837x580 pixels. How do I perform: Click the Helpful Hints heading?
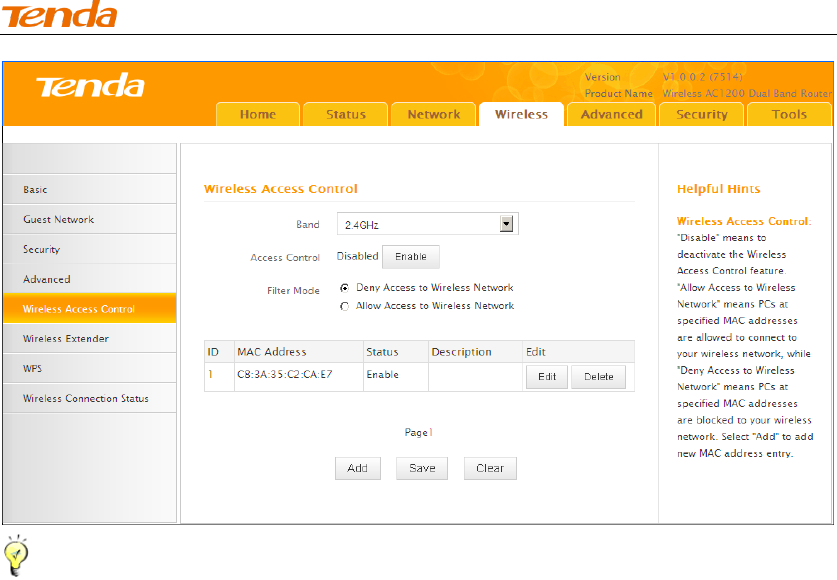coord(718,189)
